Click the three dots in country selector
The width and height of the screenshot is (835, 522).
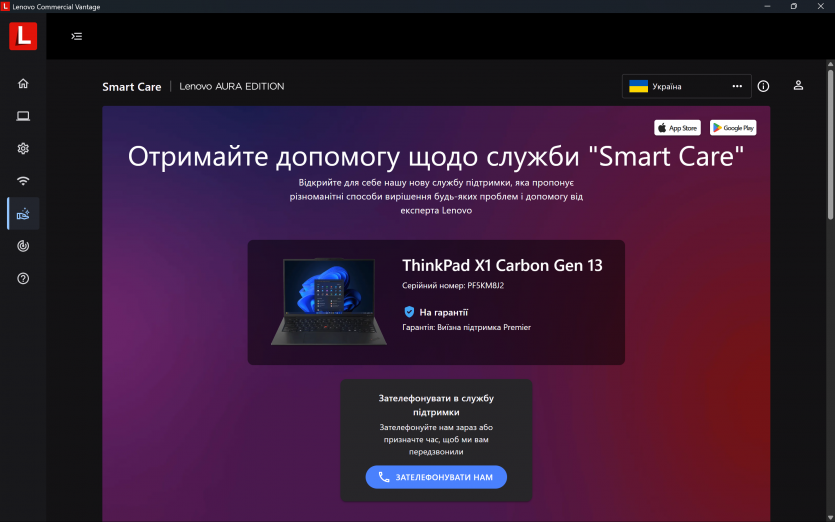coord(737,86)
